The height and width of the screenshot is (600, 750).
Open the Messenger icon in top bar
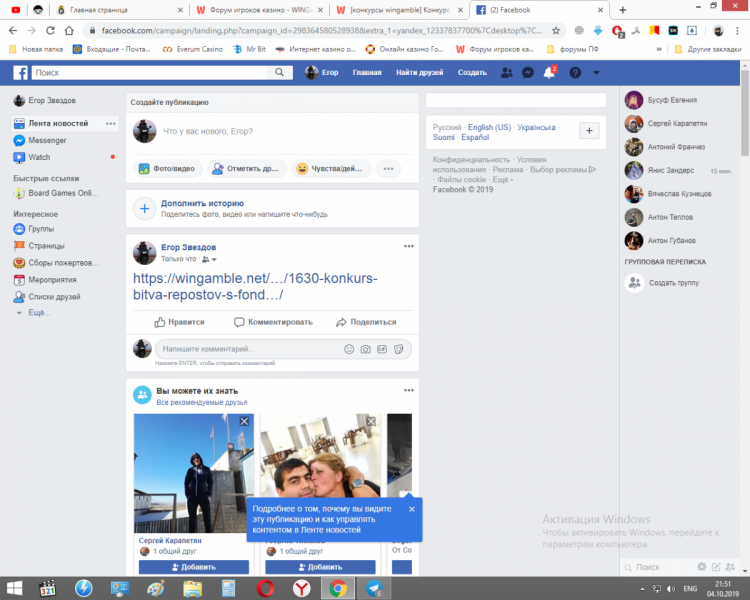point(528,73)
